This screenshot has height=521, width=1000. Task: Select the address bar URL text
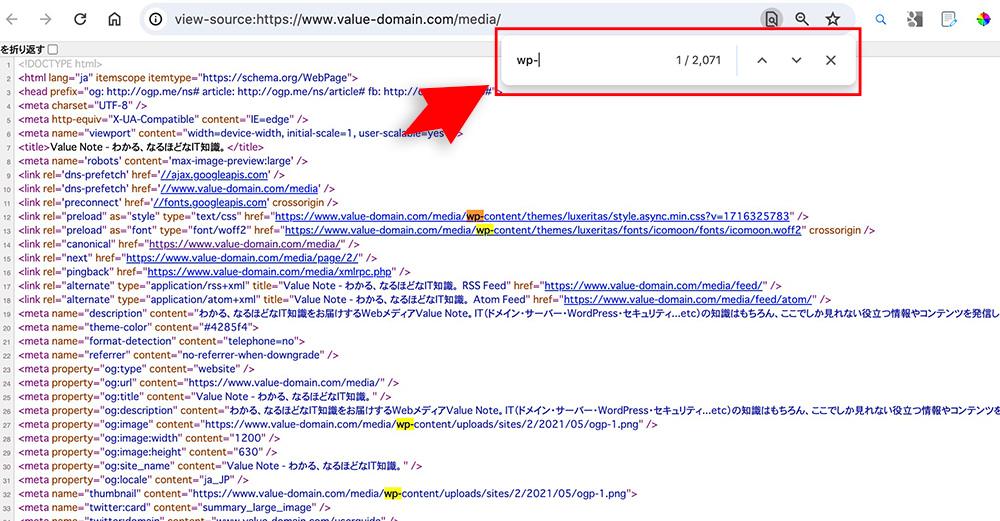coord(337,19)
